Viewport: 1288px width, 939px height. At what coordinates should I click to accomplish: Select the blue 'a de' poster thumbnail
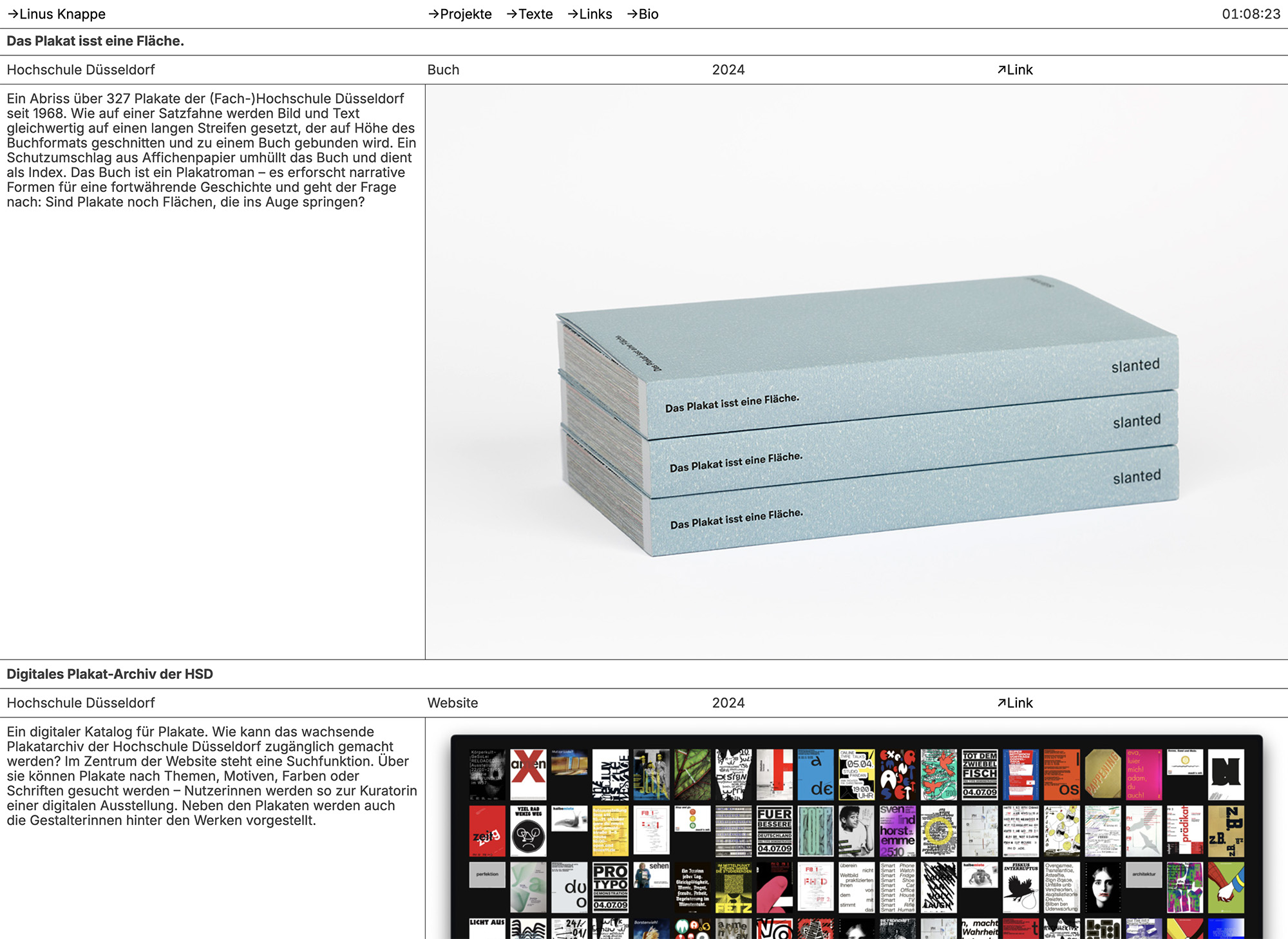(815, 774)
